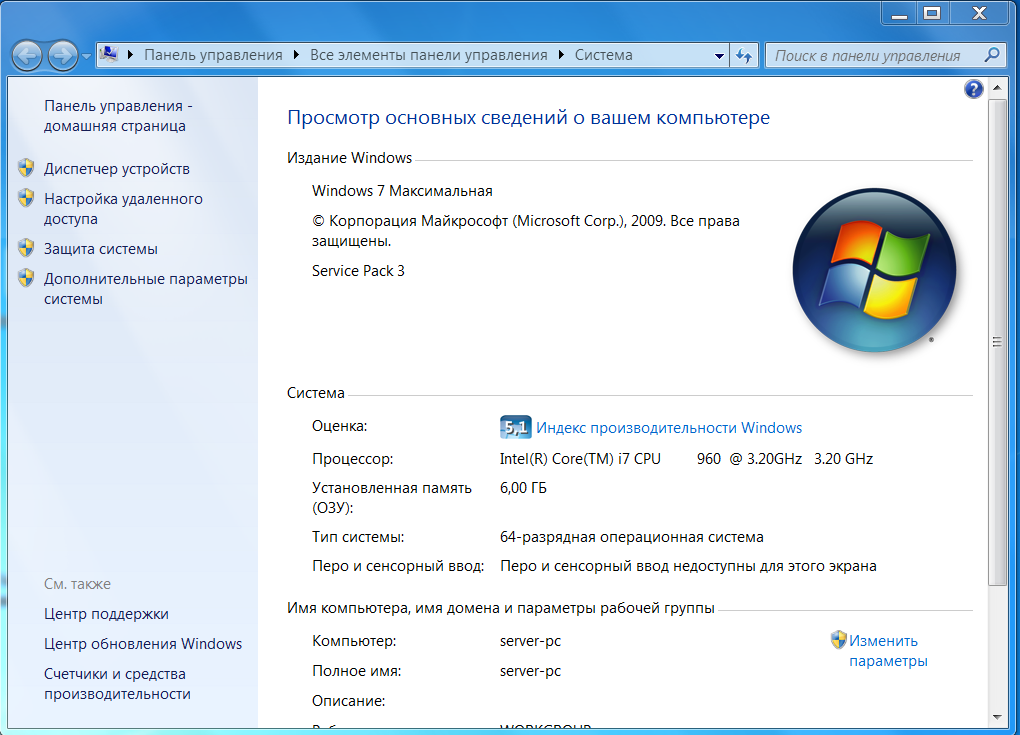Viewport: 1020px width, 735px height.
Task: Click the Windows logo orb image
Action: (x=874, y=271)
